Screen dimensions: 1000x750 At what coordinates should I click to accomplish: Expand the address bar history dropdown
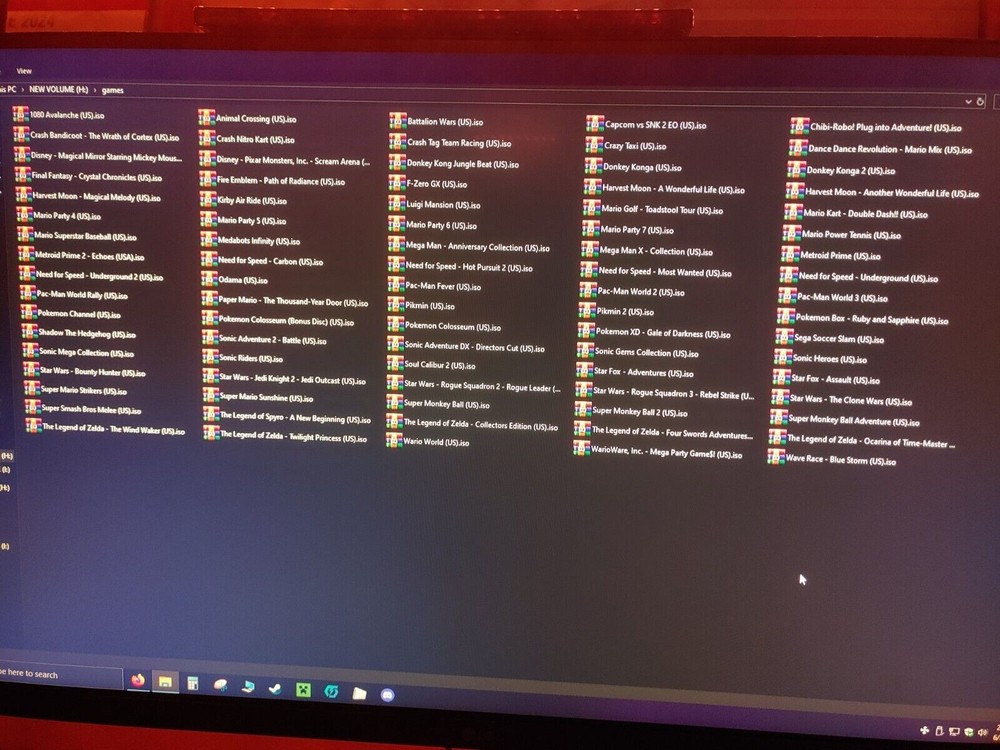[x=968, y=101]
